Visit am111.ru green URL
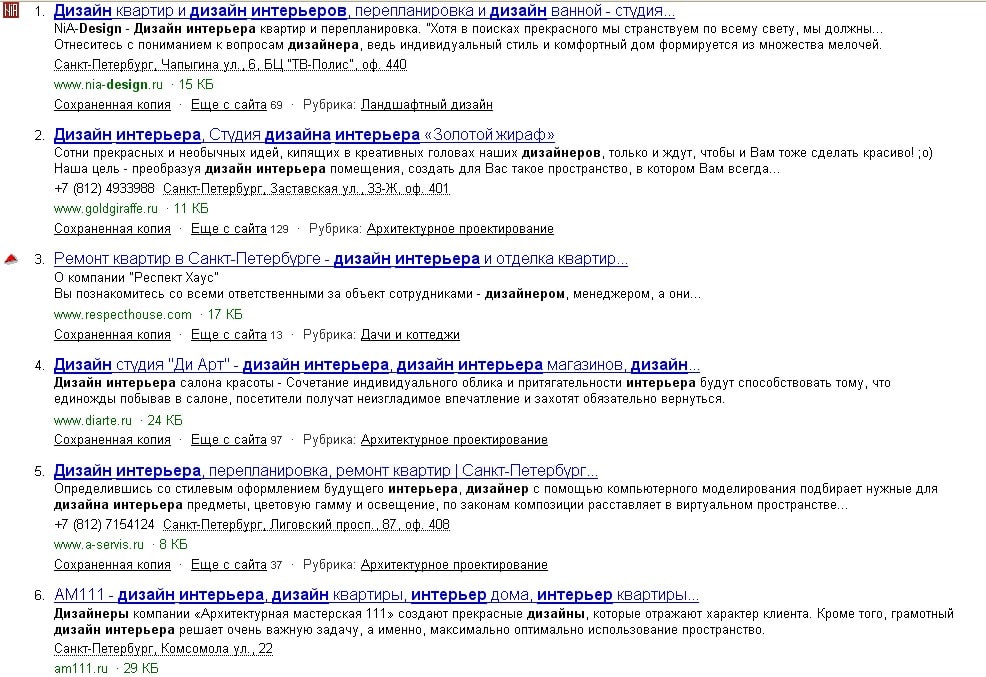 [81, 668]
